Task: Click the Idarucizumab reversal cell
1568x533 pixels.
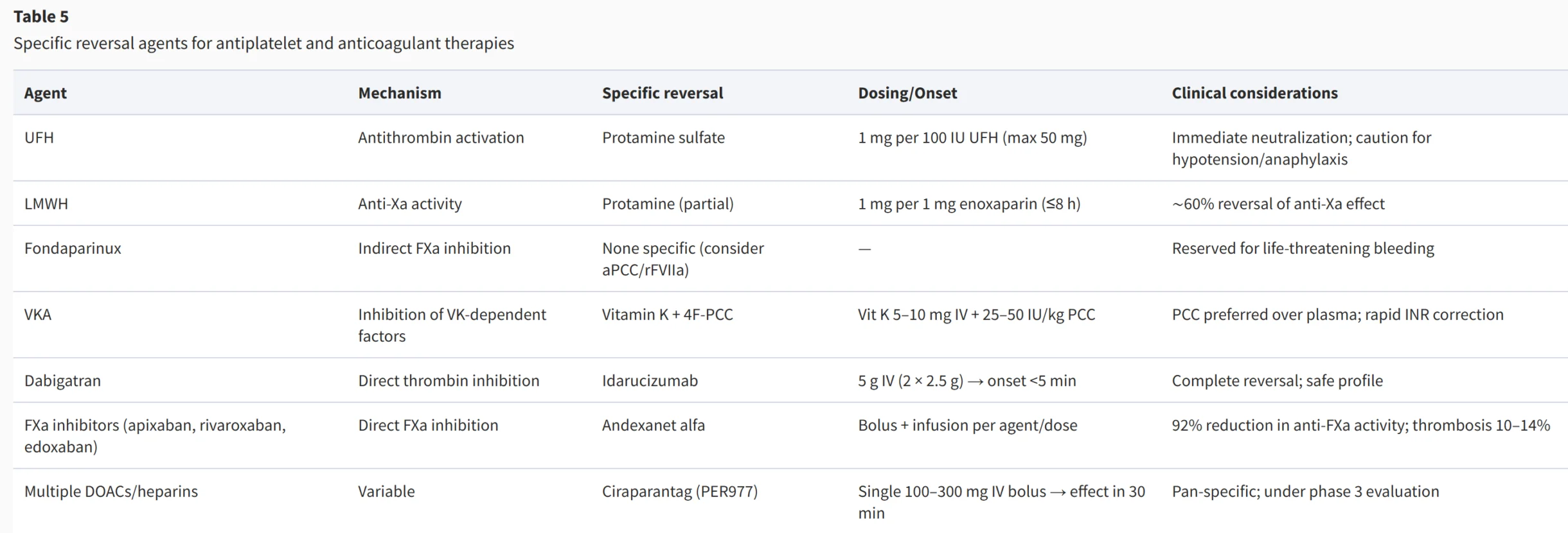Action: click(650, 380)
